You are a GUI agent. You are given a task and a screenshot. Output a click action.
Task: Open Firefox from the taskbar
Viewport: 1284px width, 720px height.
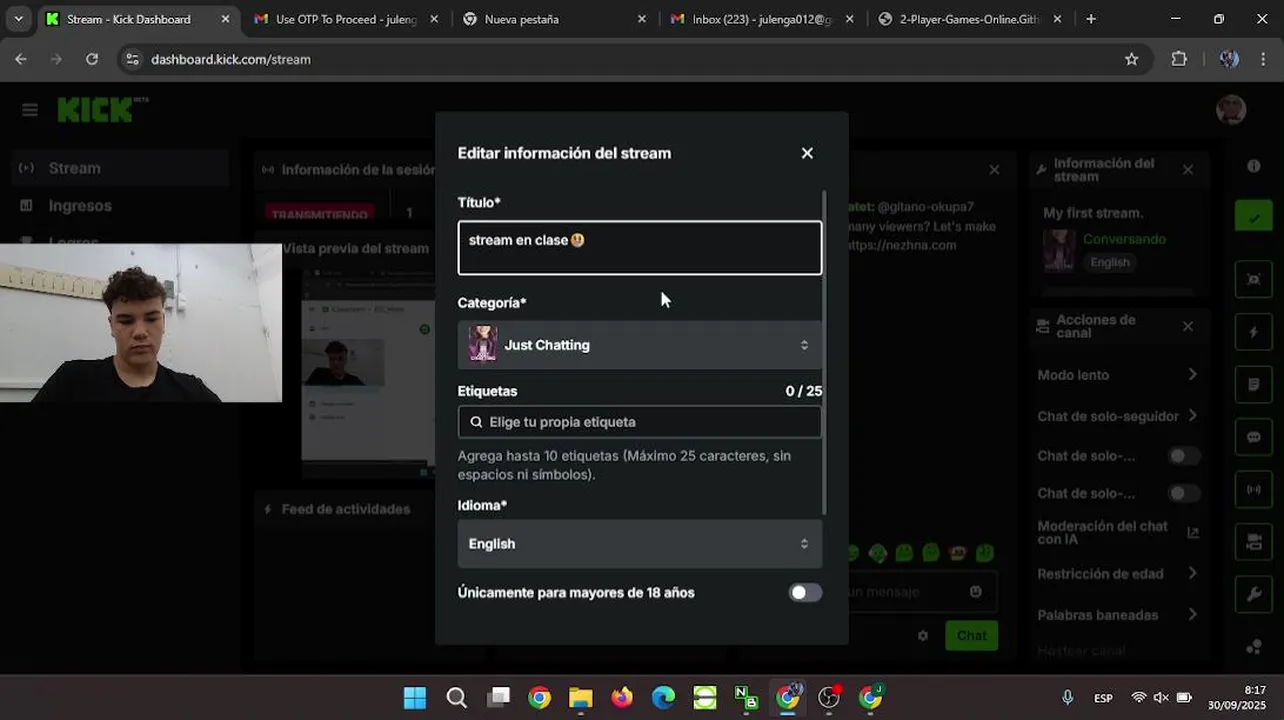(622, 698)
